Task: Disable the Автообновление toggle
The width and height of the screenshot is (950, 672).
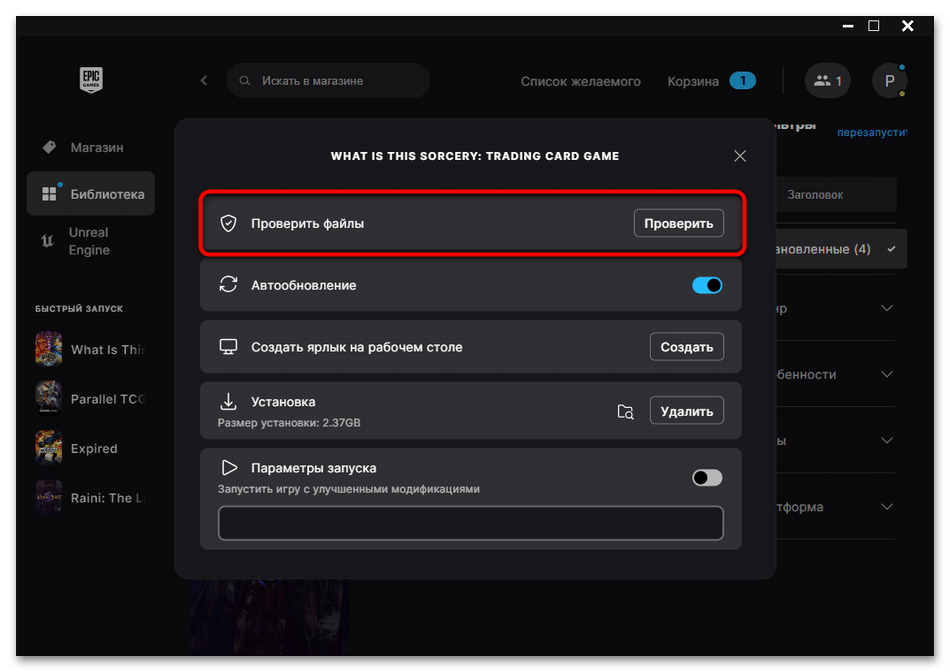Action: coord(707,285)
